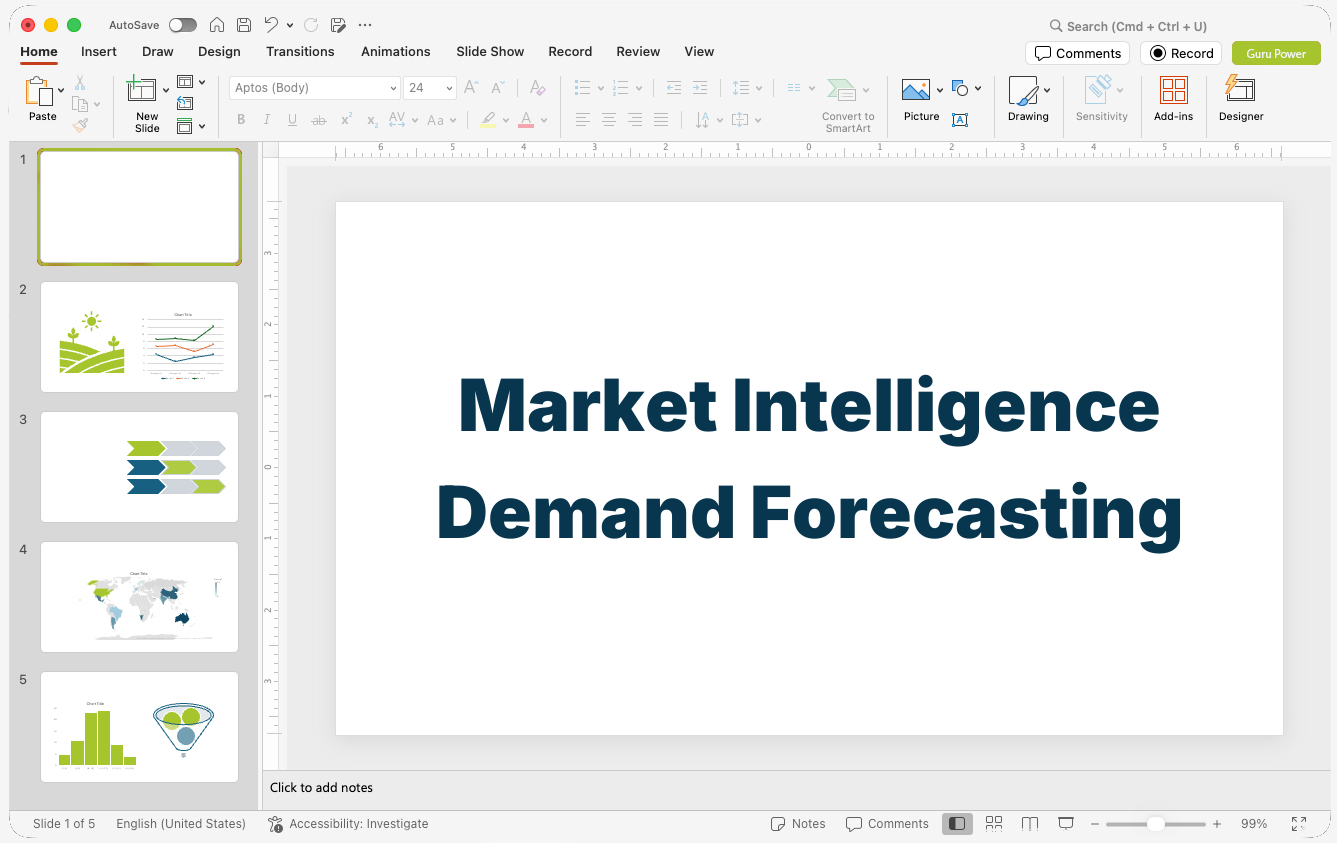
Task: Expand the Paste options arrow
Action: [x=61, y=90]
